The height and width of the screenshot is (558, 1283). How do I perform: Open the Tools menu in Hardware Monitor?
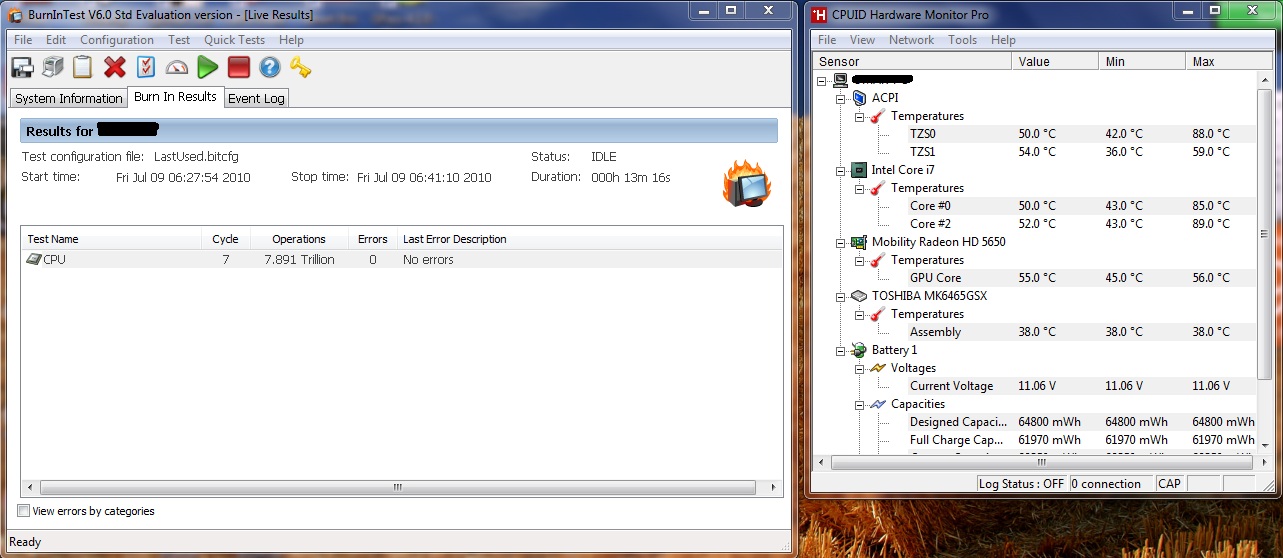point(962,40)
